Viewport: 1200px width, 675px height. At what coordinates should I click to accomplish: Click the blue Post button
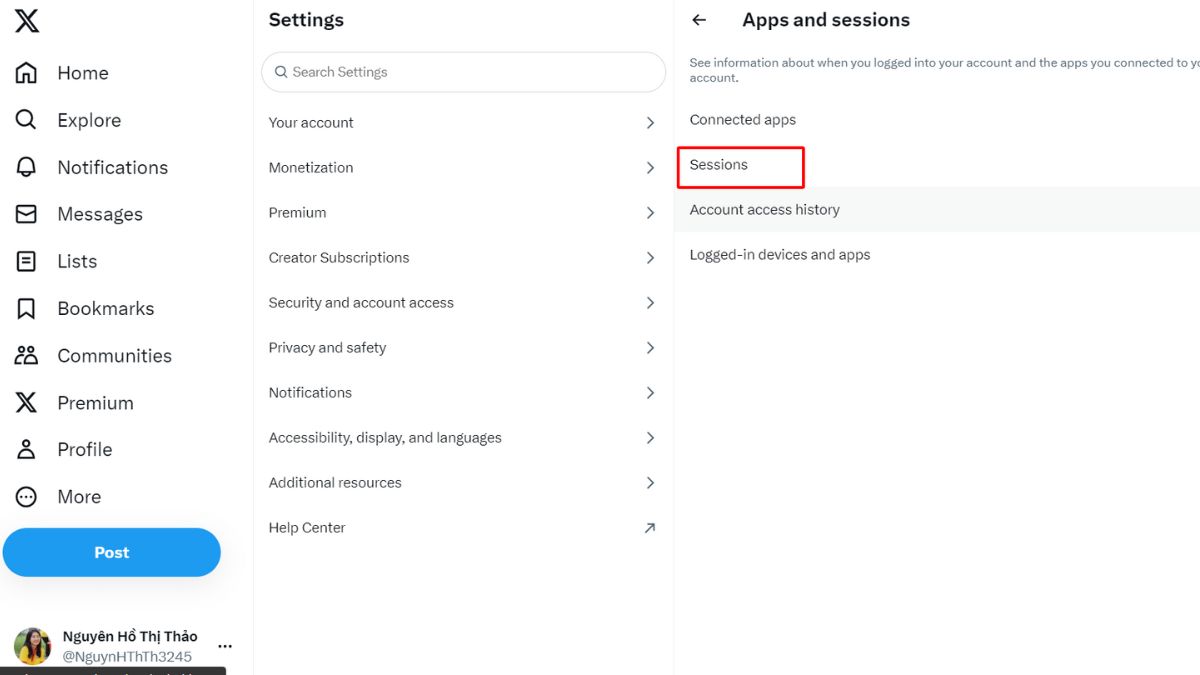(112, 552)
